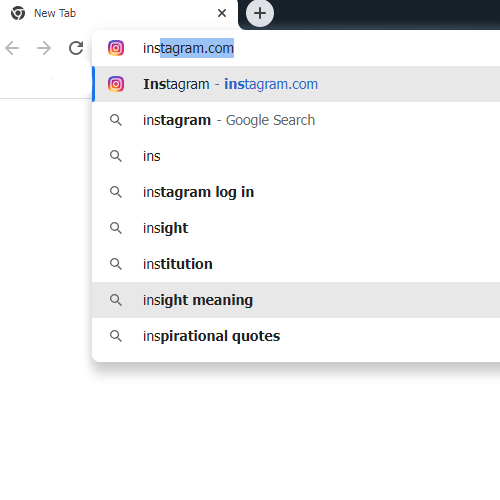Viewport: 500px width, 500px height.
Task: Click the Instagram icon in address bar
Action: pyautogui.click(x=116, y=48)
